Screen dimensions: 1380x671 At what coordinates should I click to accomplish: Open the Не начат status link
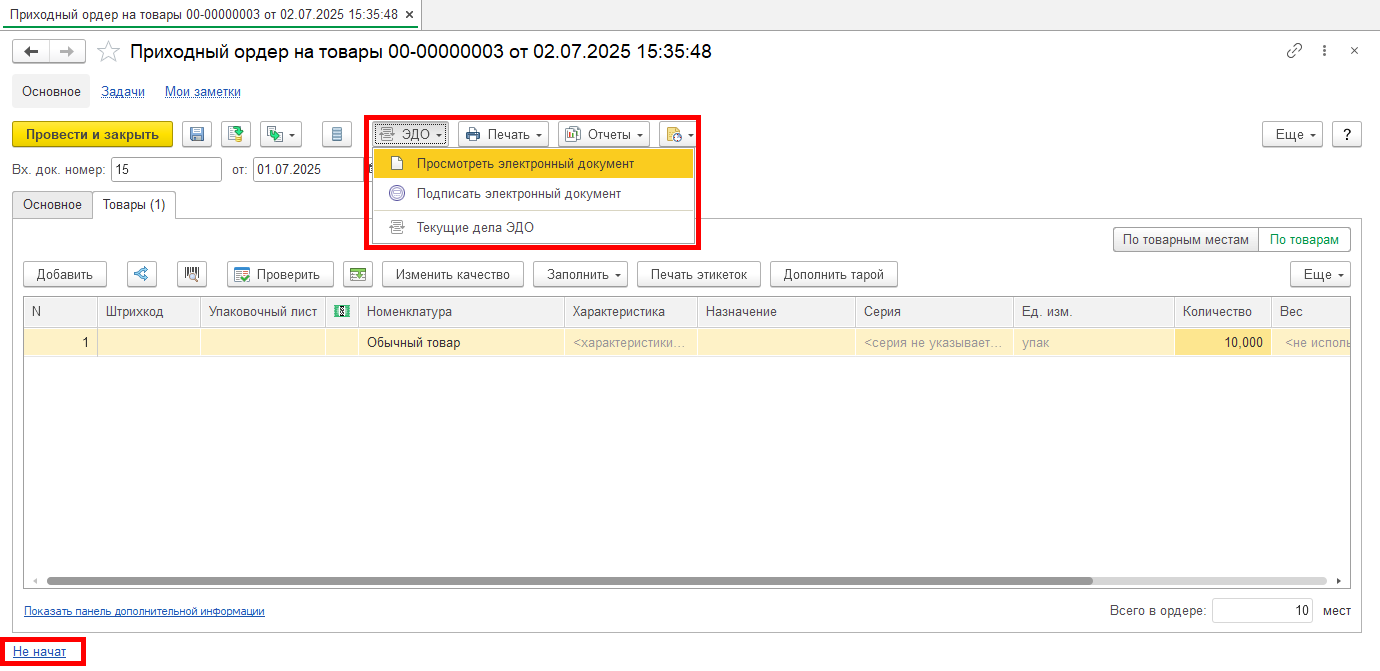coord(40,652)
